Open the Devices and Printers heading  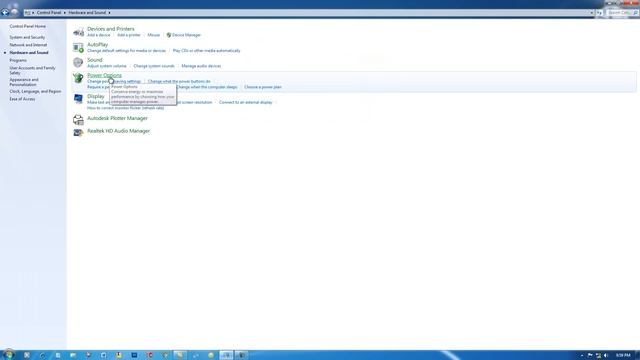pos(111,29)
